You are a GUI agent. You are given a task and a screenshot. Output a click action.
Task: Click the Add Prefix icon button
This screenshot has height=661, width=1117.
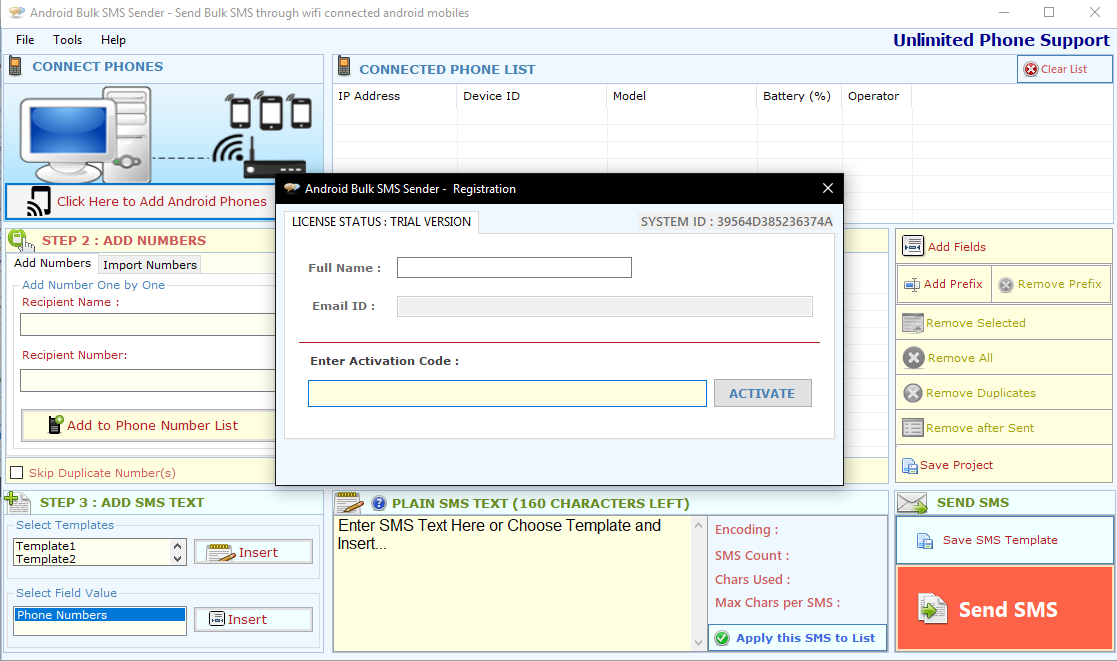point(911,285)
